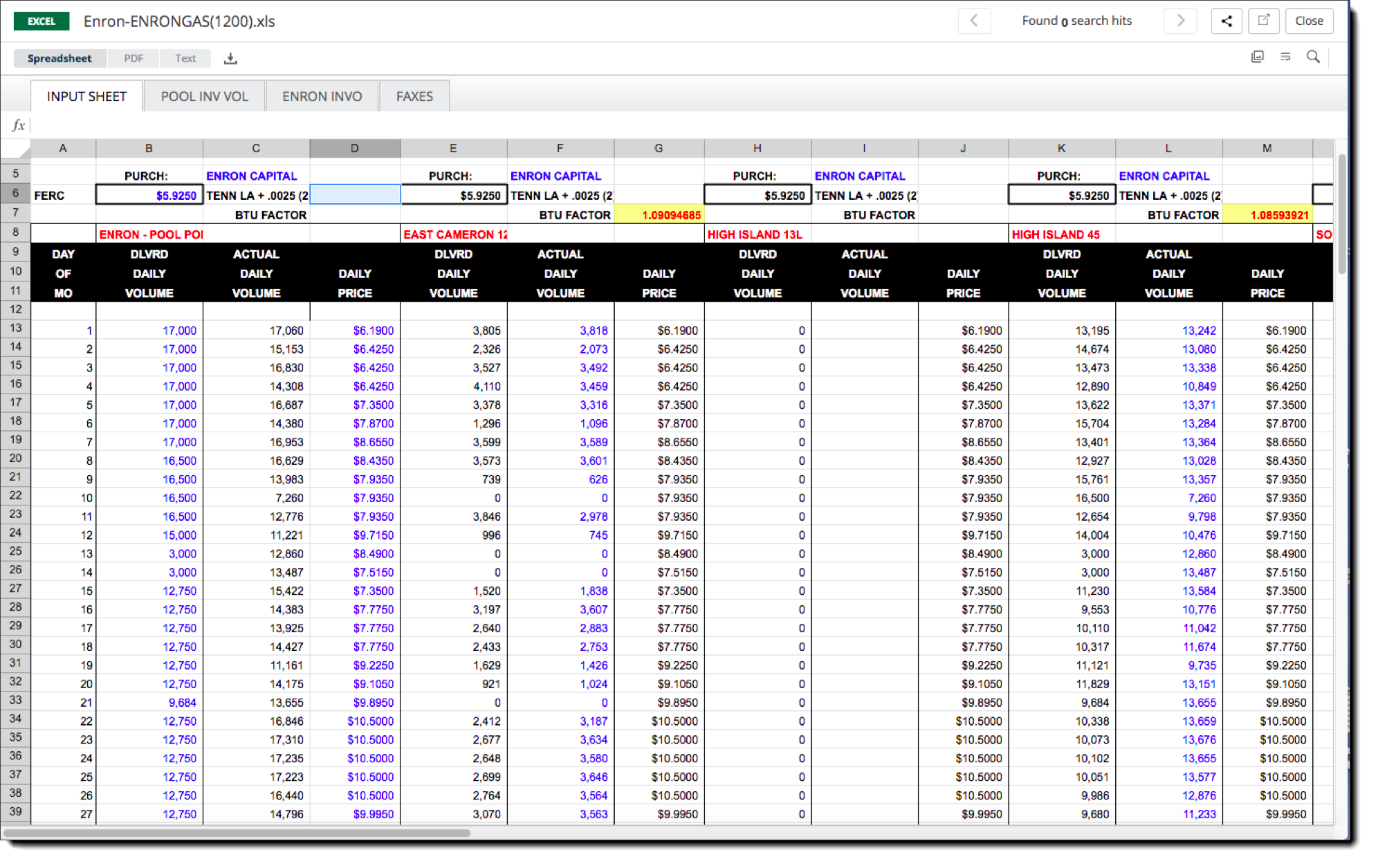The height and width of the screenshot is (868, 1378).
Task: Open document in new window icon
Action: [1263, 21]
